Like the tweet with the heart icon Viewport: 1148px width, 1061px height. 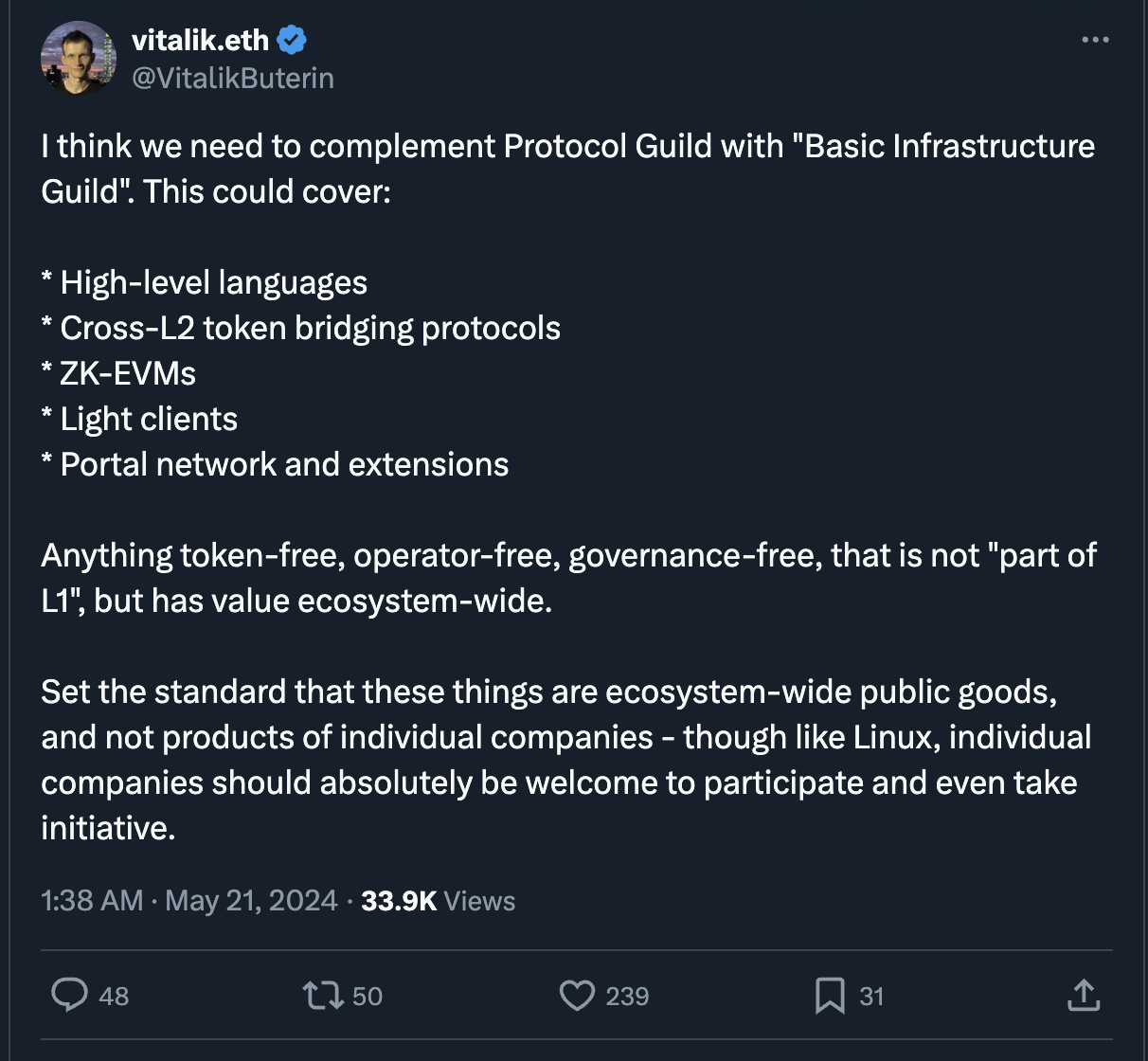point(578,996)
